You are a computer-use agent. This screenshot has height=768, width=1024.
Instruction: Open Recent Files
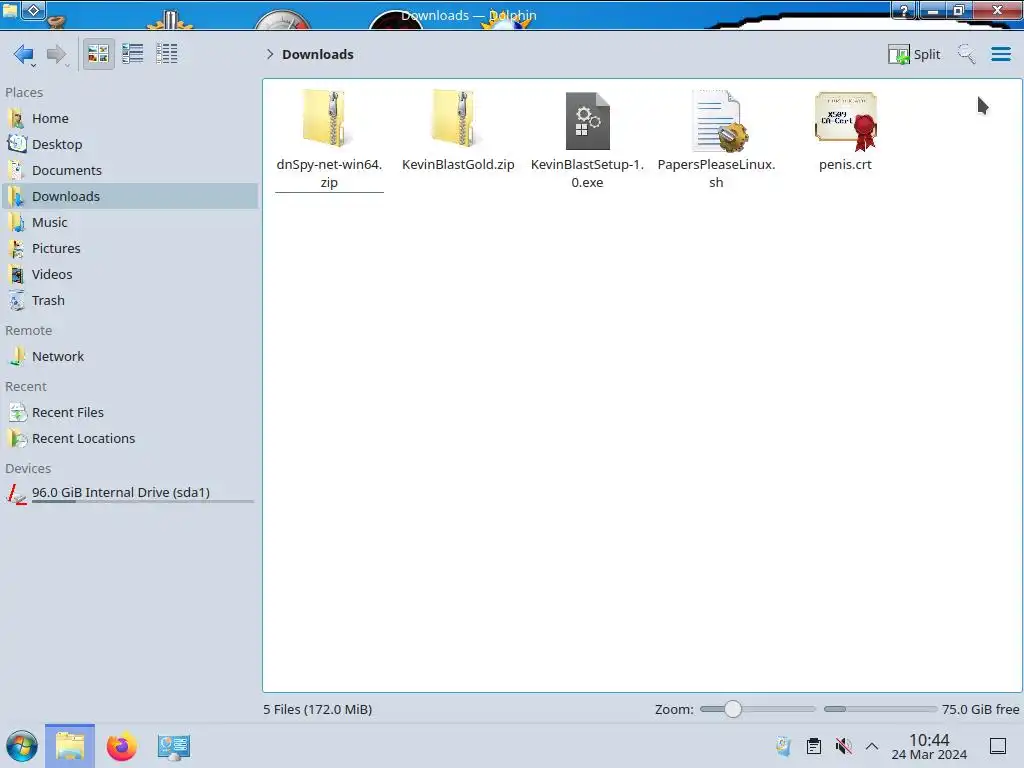point(130,413)
